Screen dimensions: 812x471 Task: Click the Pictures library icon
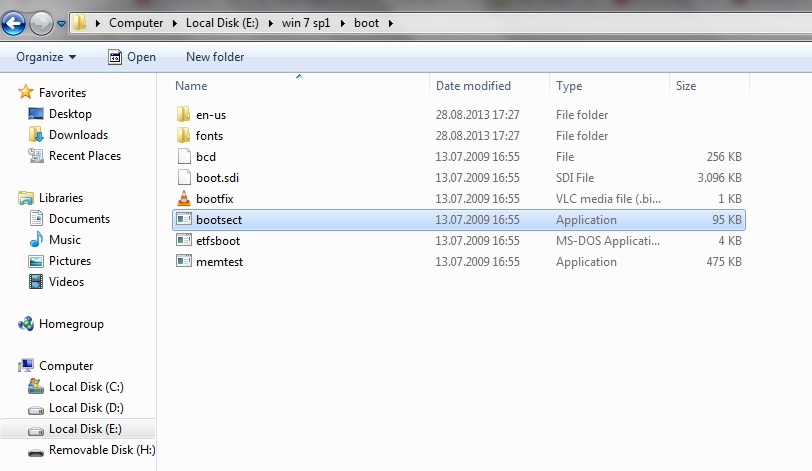pyautogui.click(x=36, y=261)
